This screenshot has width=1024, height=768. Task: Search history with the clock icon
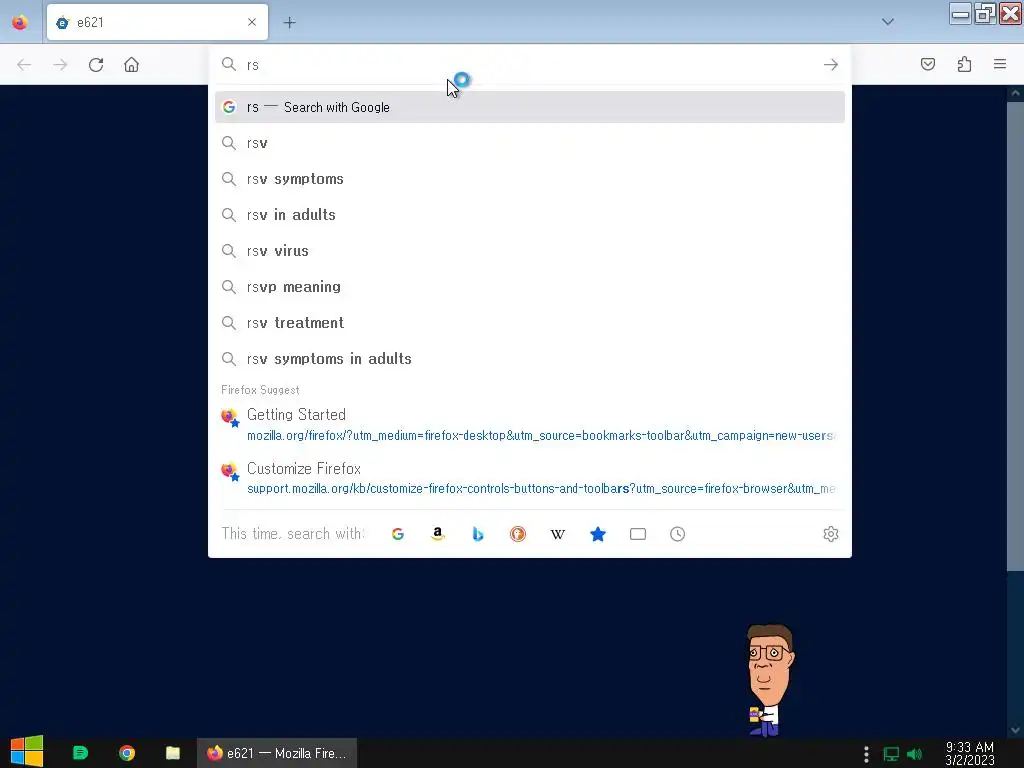tap(678, 534)
